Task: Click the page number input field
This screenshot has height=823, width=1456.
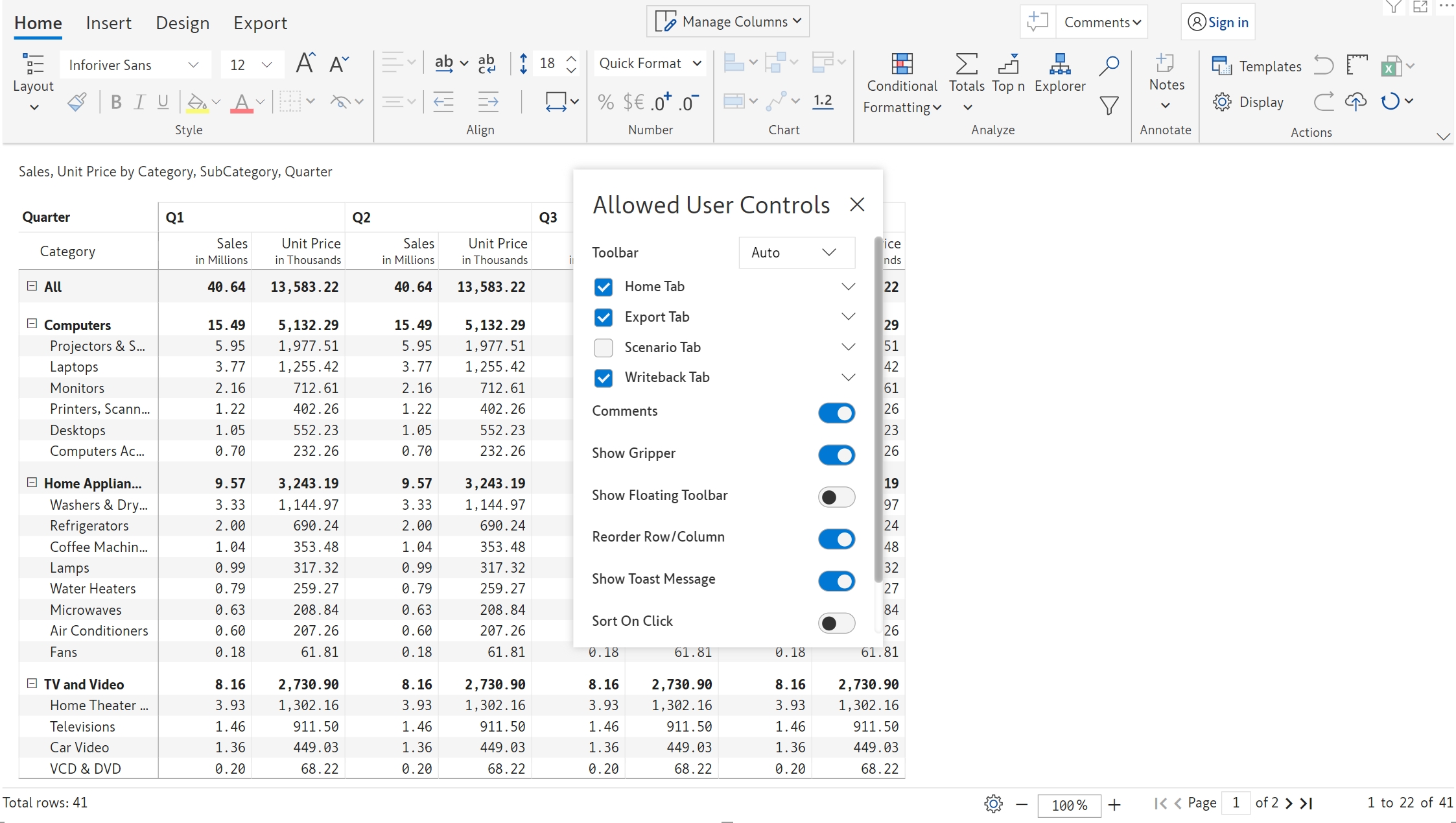Action: pyautogui.click(x=1236, y=803)
